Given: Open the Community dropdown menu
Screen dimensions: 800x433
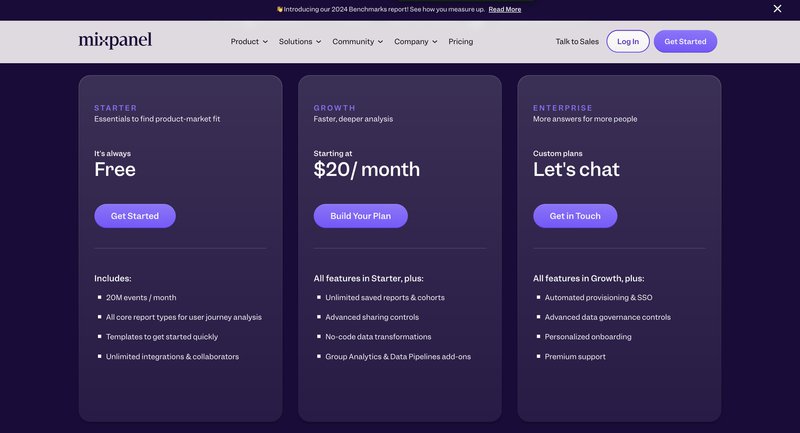Looking at the screenshot, I should point(358,42).
